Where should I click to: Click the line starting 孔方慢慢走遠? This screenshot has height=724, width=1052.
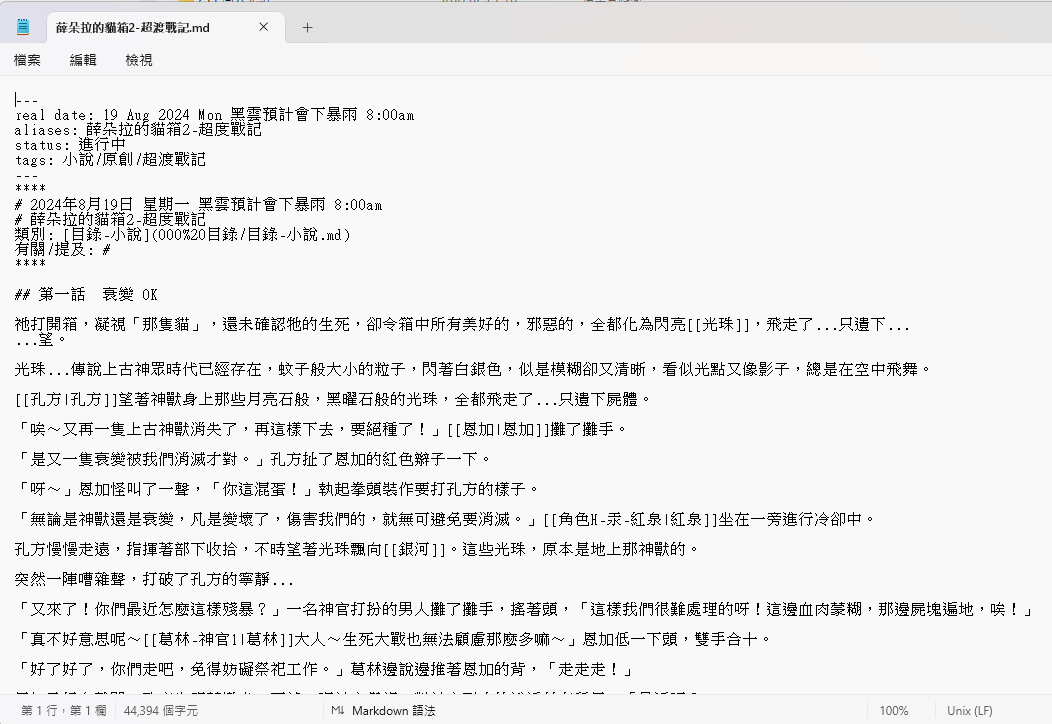point(357,549)
